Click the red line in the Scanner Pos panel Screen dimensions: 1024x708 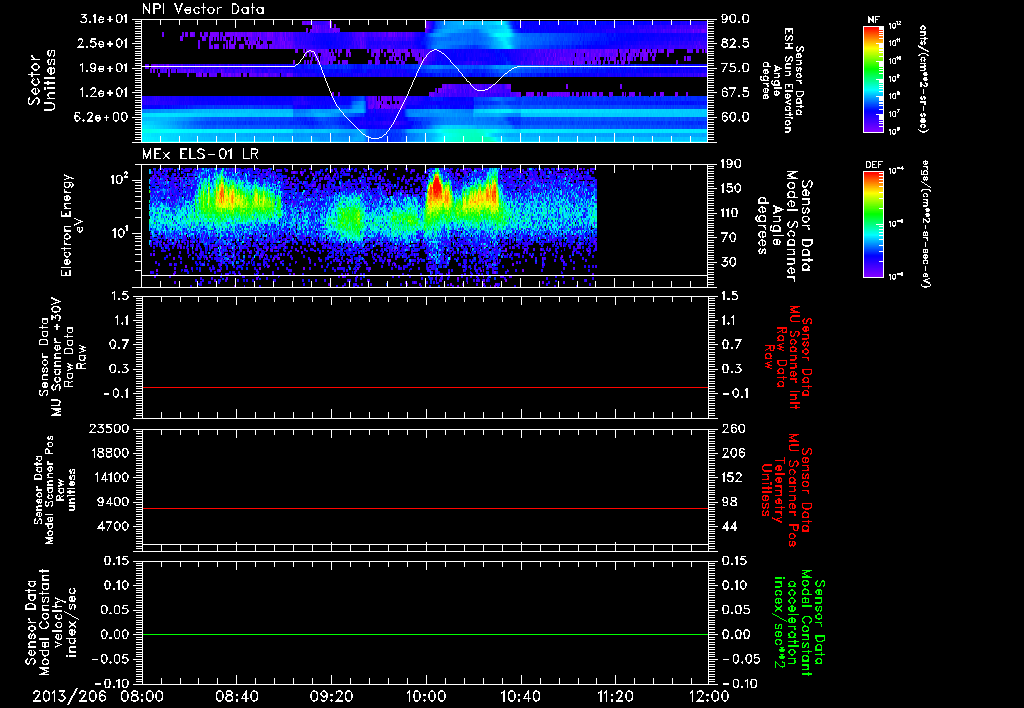pos(425,508)
